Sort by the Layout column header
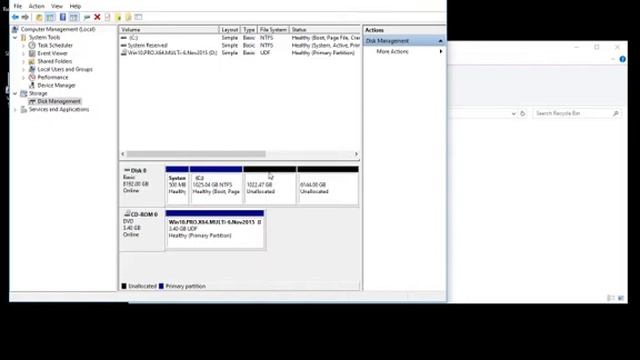The width and height of the screenshot is (640, 360). tap(229, 30)
